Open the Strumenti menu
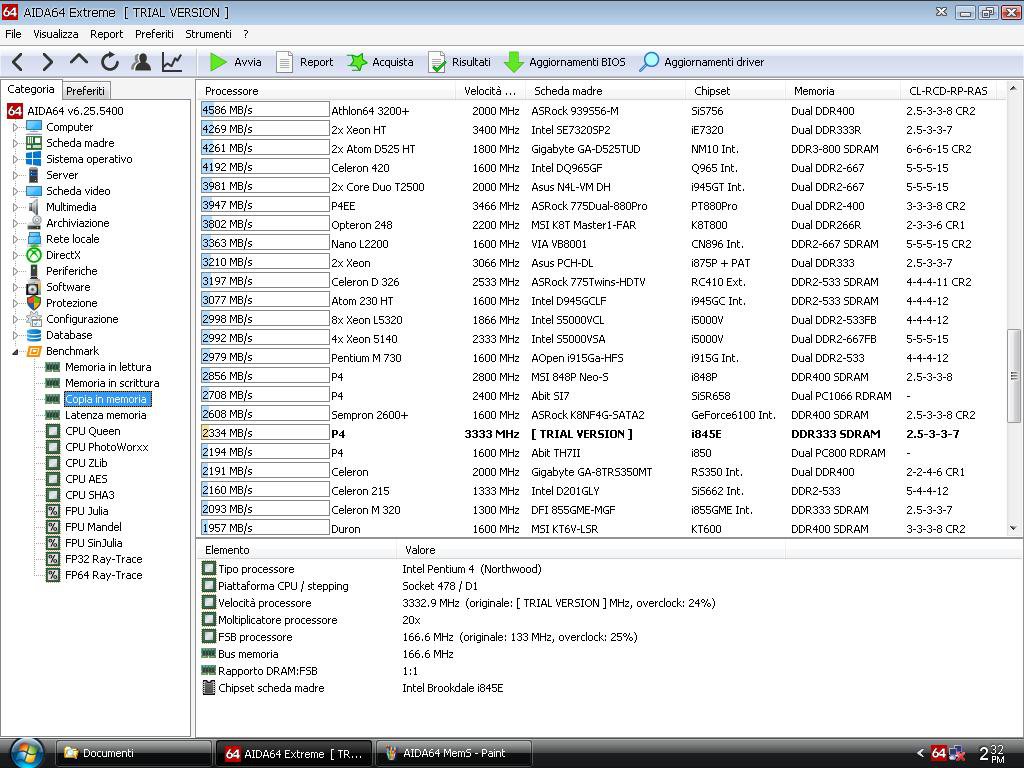The image size is (1024, 768). 208,34
